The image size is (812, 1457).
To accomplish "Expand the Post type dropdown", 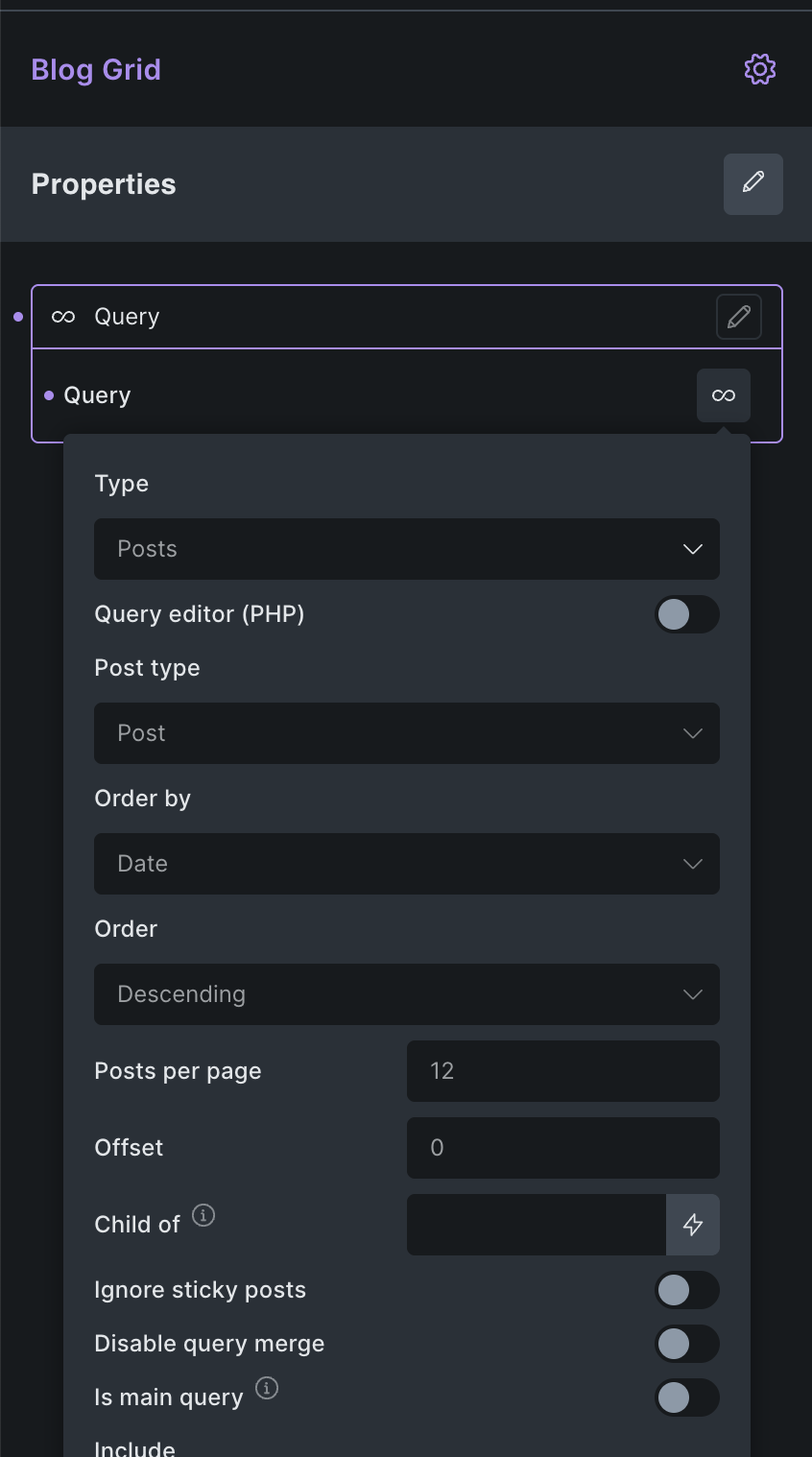I will click(x=406, y=733).
